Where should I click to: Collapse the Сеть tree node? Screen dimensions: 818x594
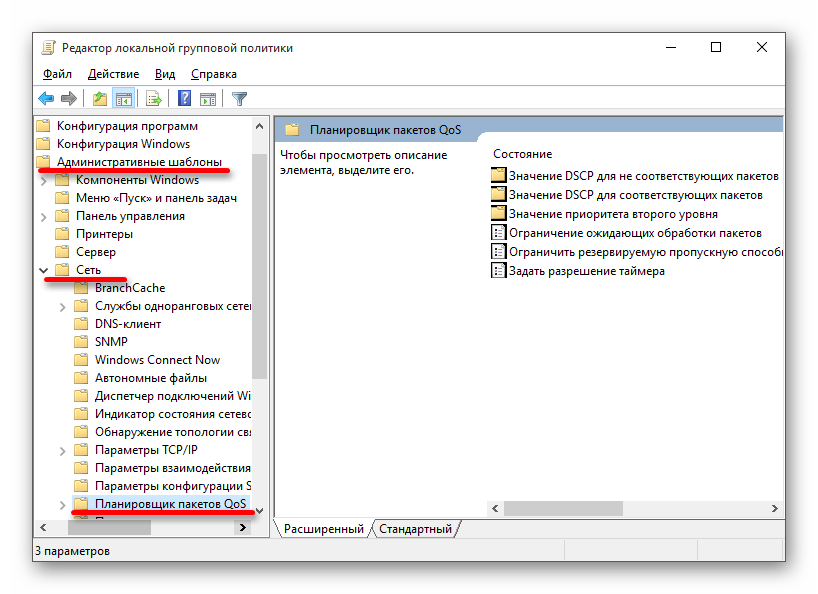[43, 270]
